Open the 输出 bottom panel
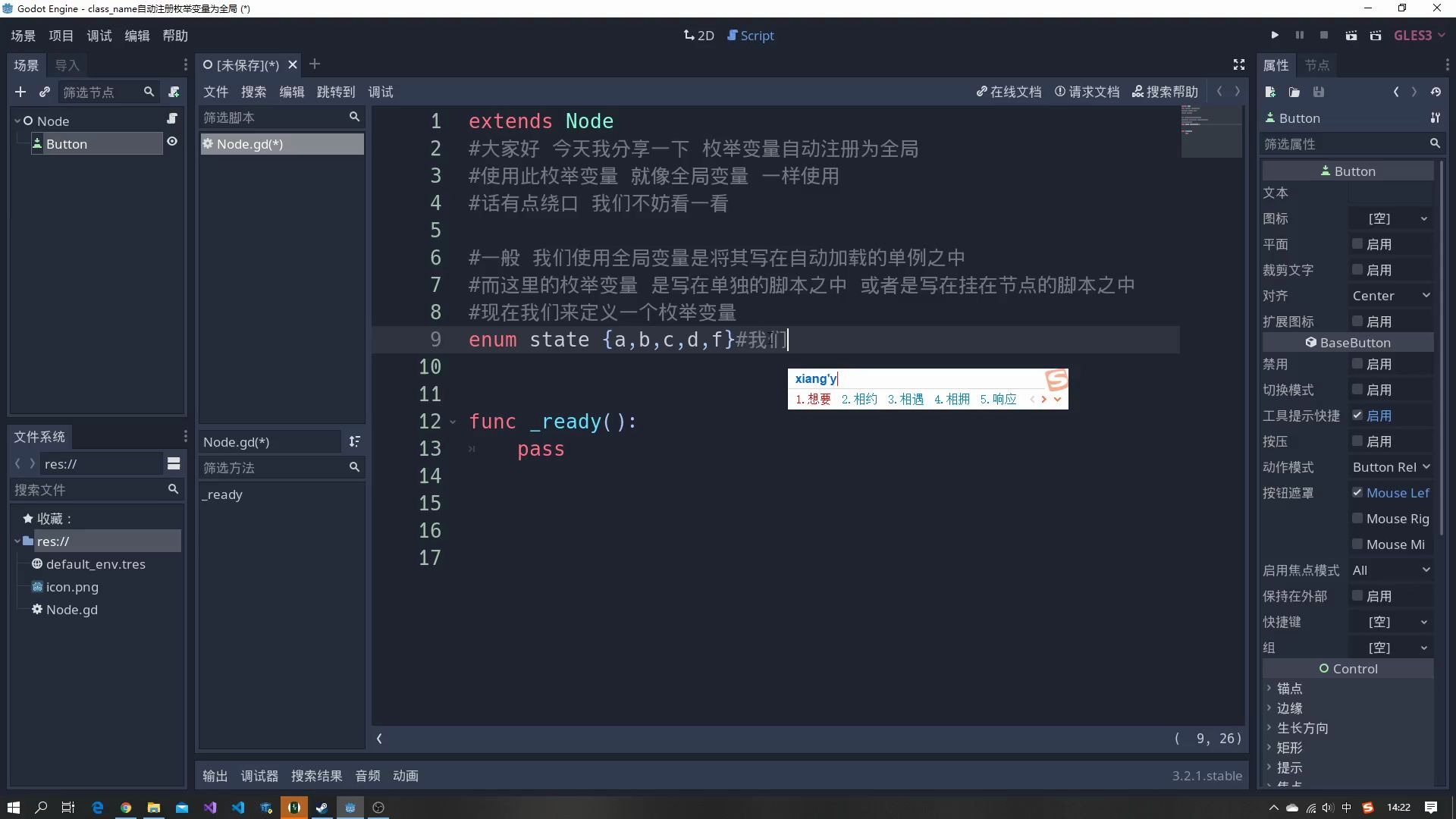This screenshot has height=819, width=1456. 215,776
